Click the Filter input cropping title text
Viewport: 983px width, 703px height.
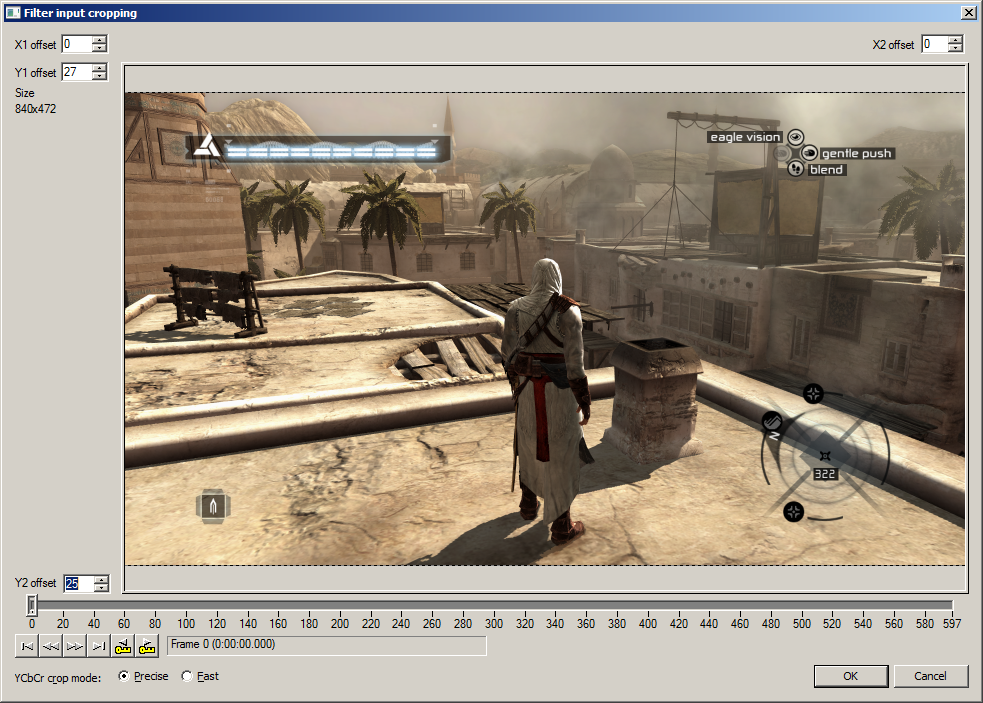coord(80,13)
